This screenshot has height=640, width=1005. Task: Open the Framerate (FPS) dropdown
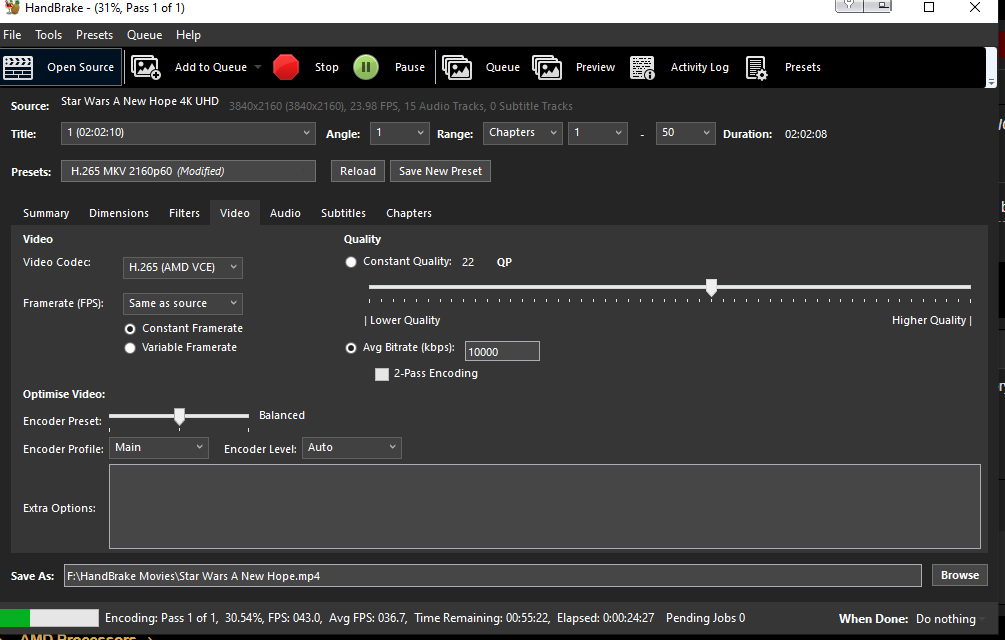(x=183, y=303)
